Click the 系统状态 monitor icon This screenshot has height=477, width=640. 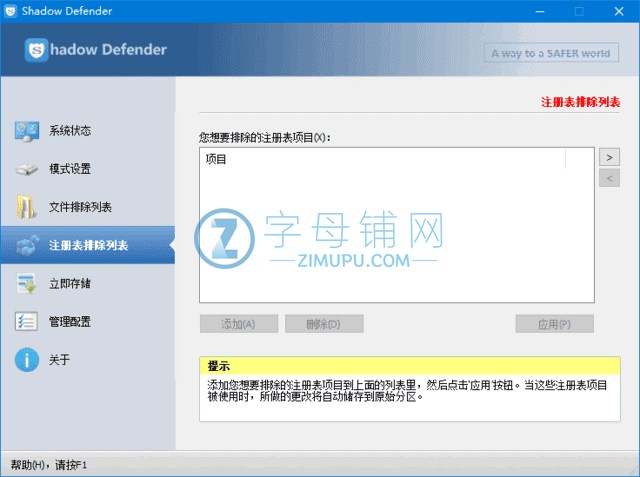(27, 131)
